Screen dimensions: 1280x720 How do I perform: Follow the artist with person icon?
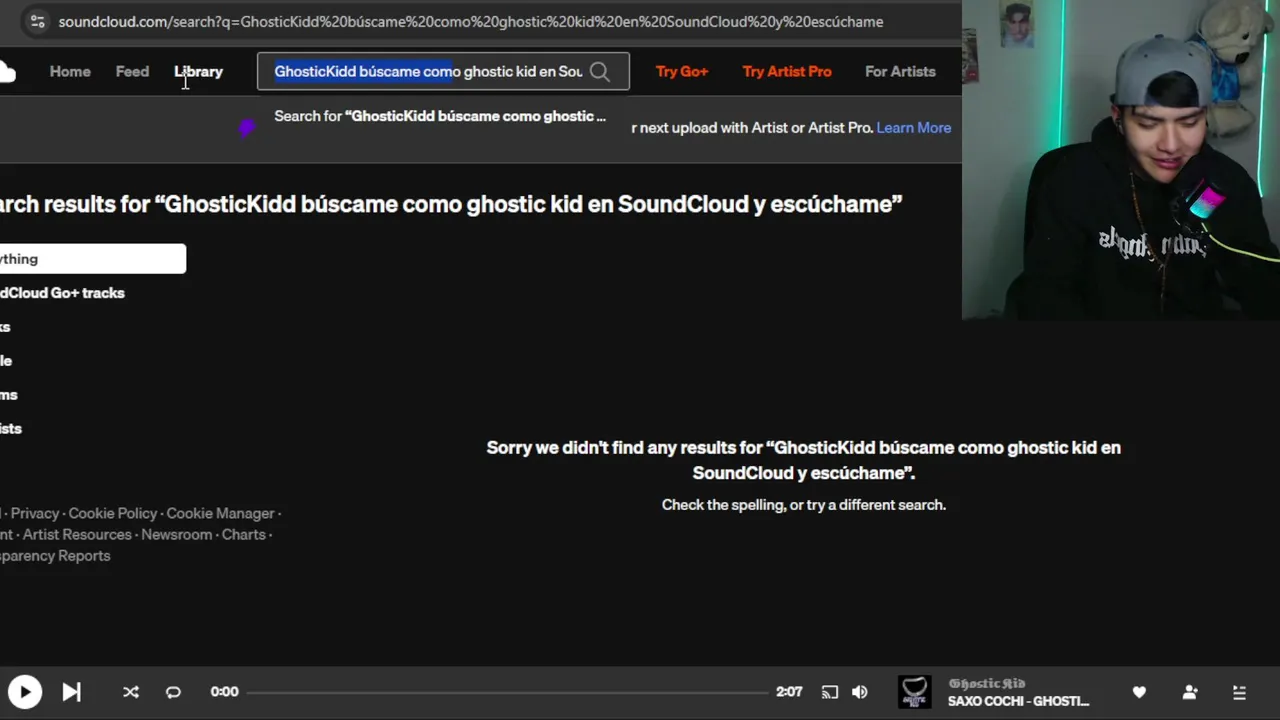pos(1190,692)
